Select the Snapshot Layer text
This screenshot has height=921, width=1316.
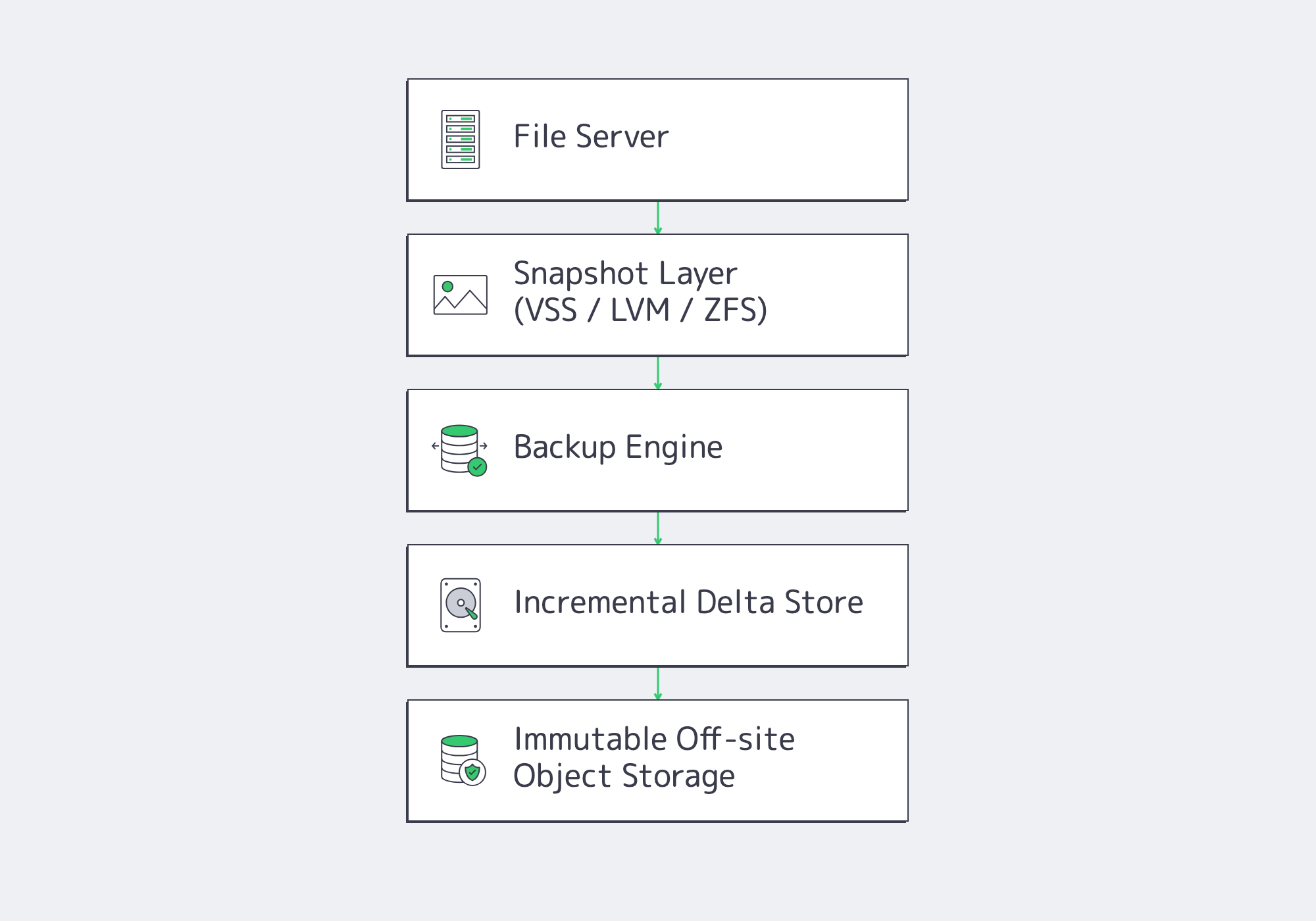pyautogui.click(x=625, y=274)
